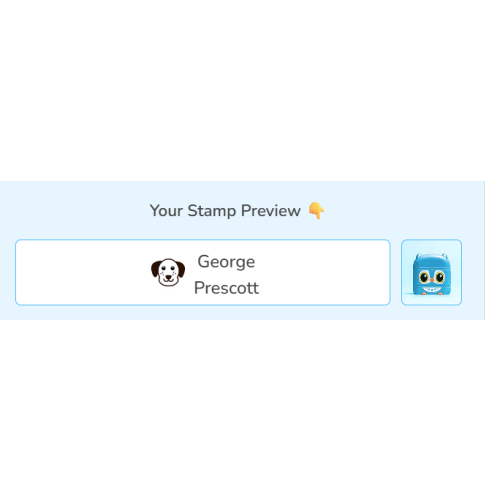
Task: Click the word "Your" in heading
Action: click(166, 211)
